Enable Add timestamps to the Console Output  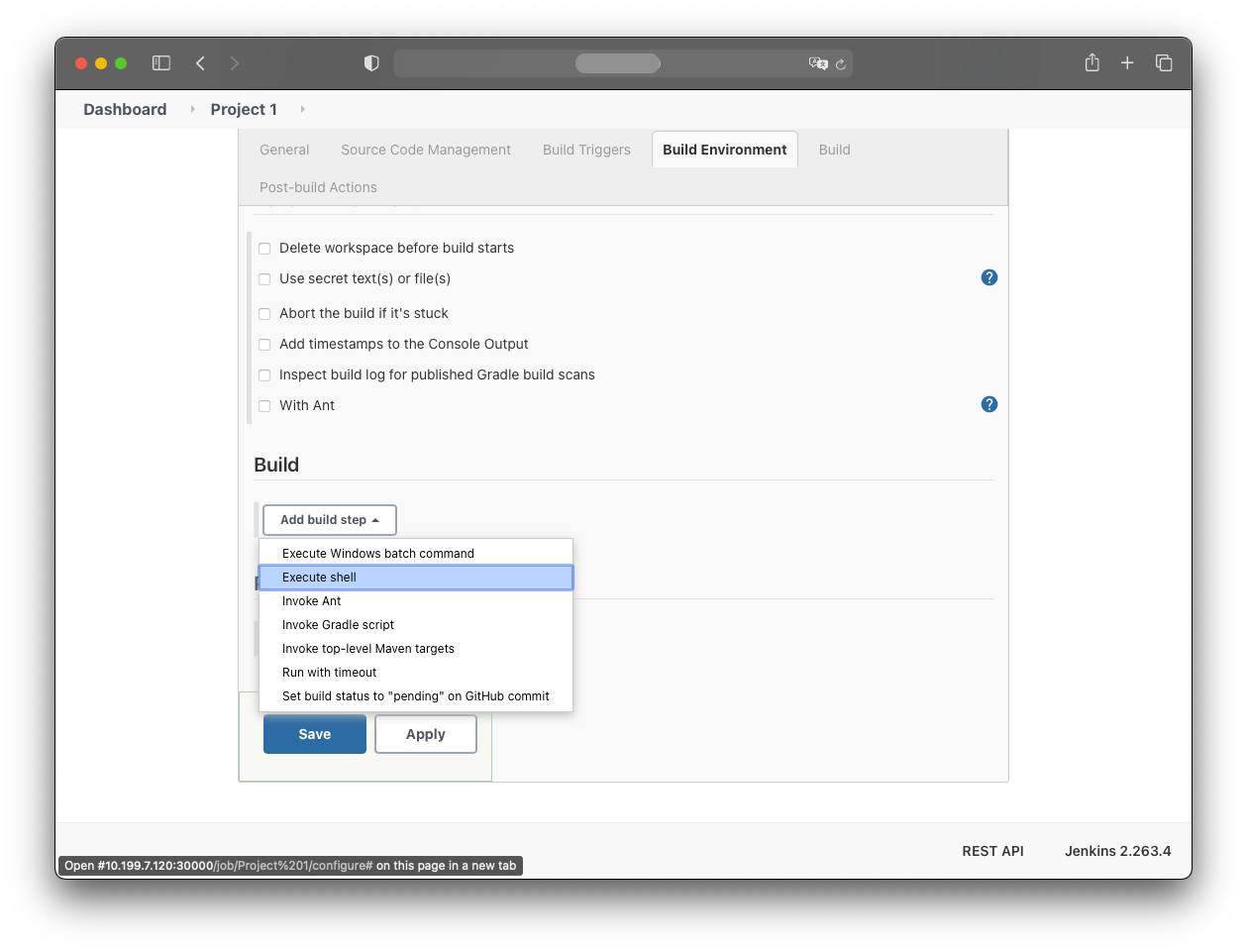(x=264, y=345)
